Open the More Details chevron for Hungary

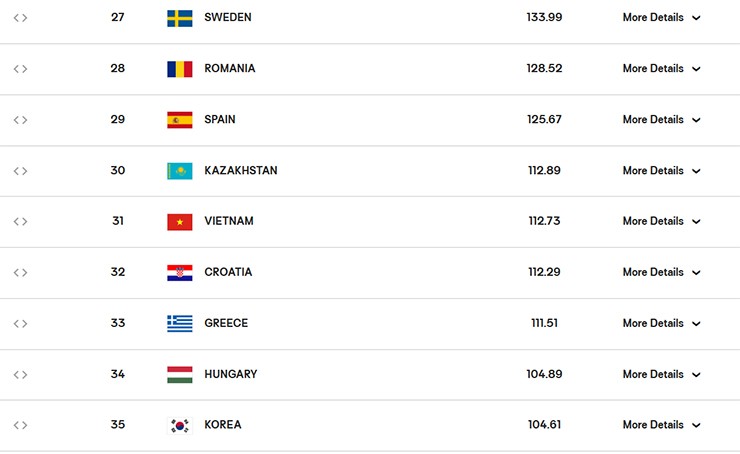coord(696,375)
